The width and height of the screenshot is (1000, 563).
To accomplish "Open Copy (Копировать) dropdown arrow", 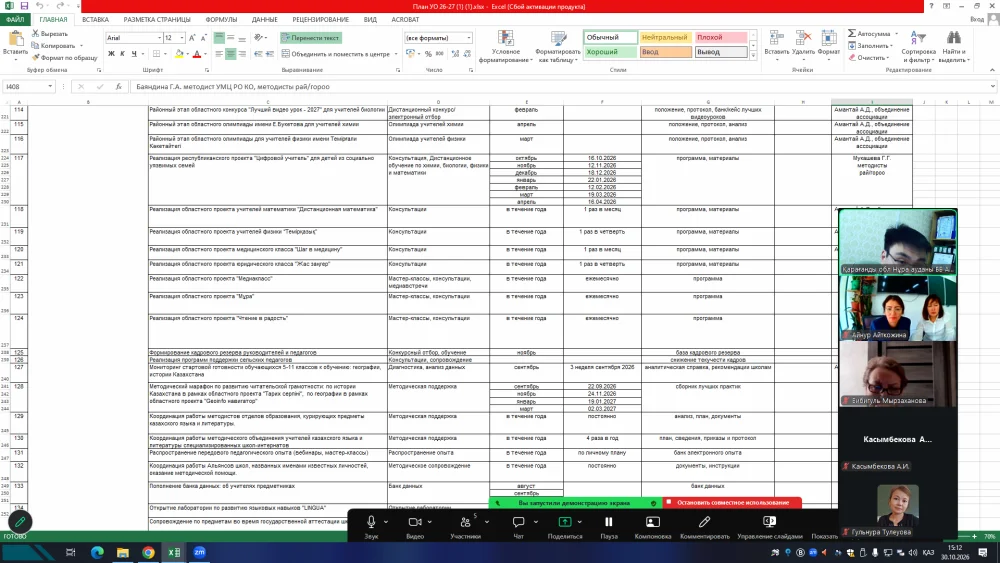I will 81,45.
